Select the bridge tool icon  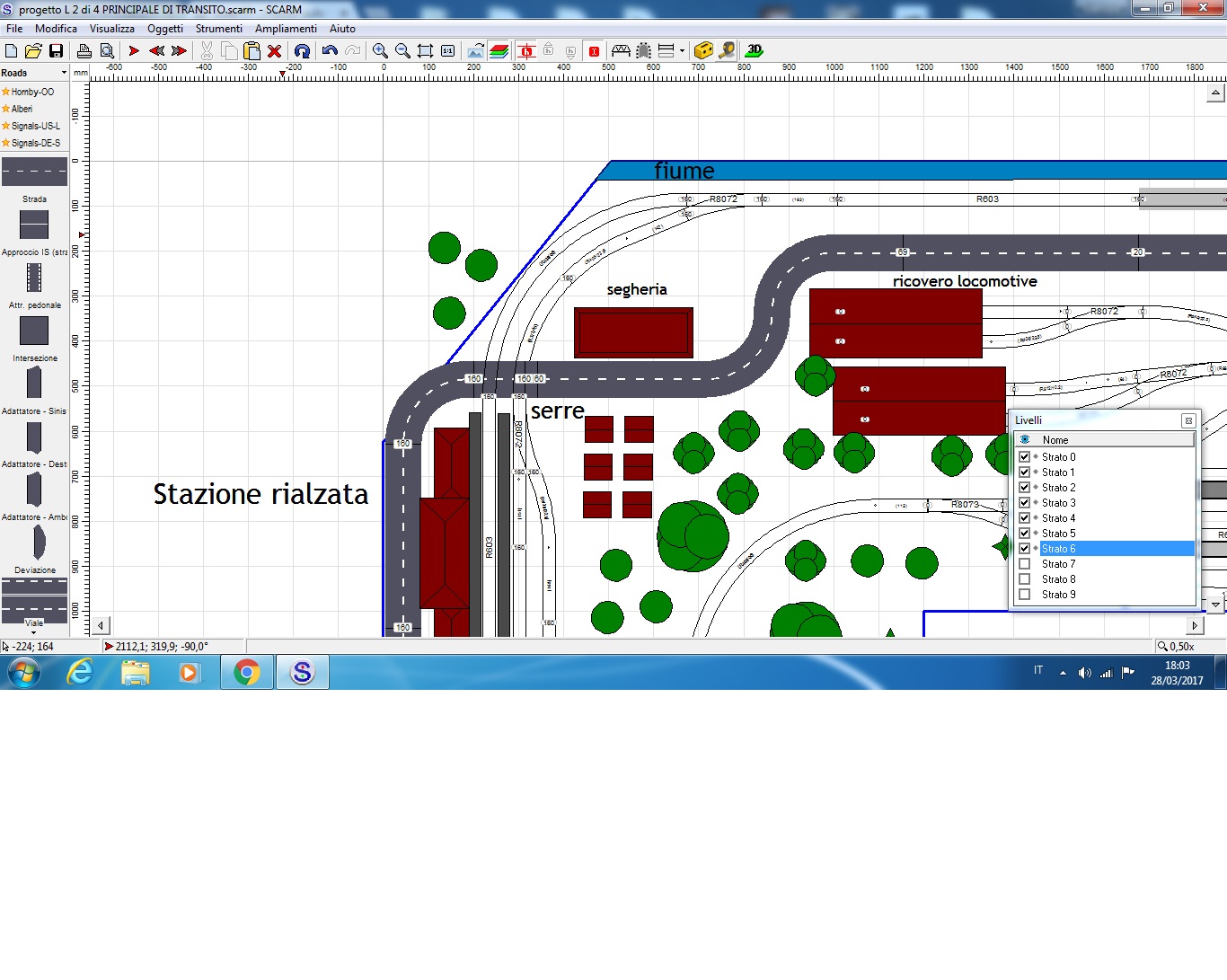[621, 51]
